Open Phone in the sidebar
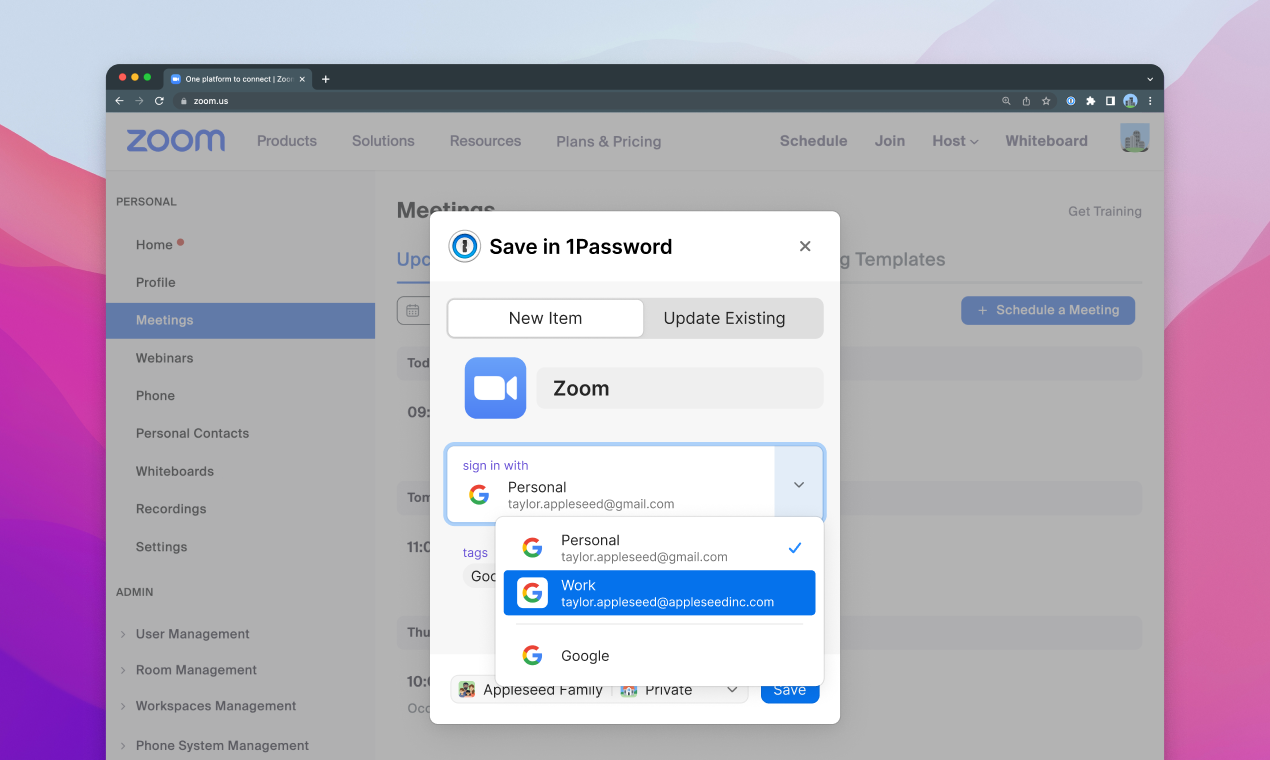The width and height of the screenshot is (1270, 760). tap(155, 396)
